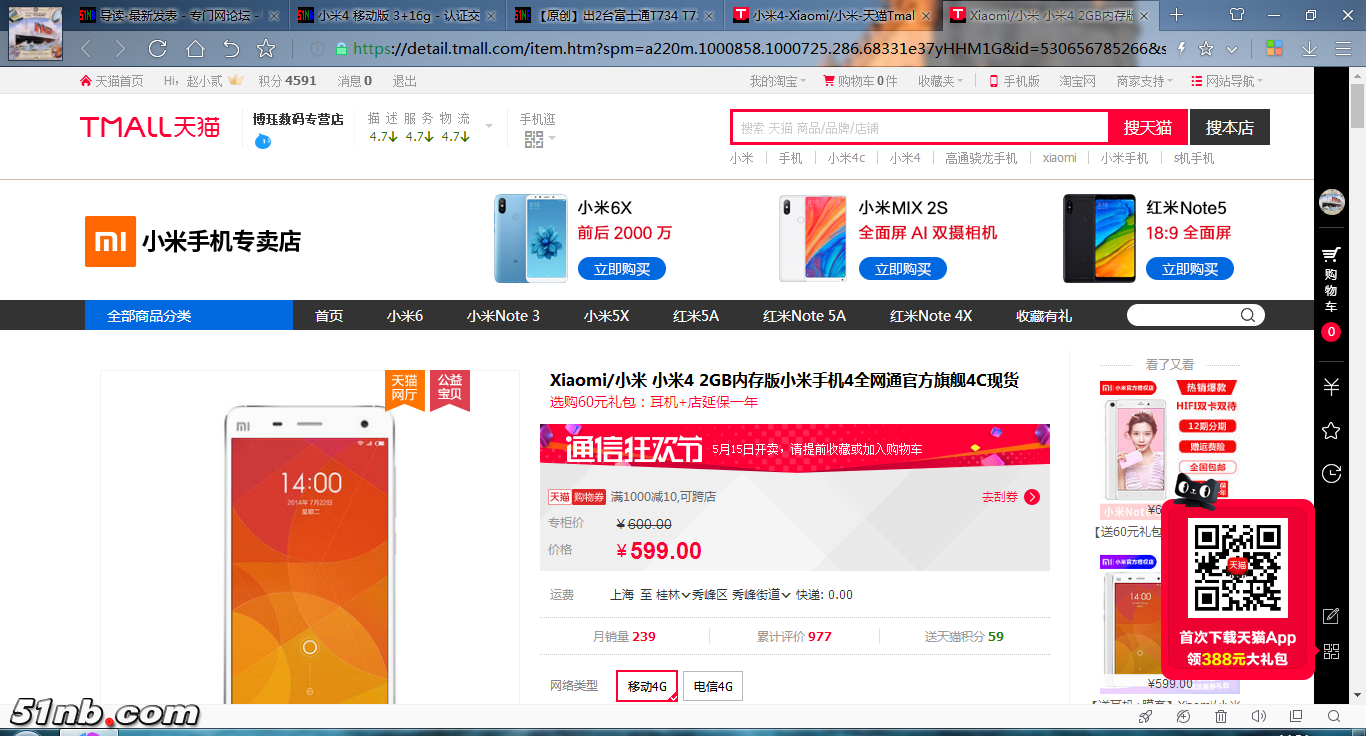Image resolution: width=1366 pixels, height=736 pixels.
Task: Click the yen assets icon in the sidebar
Action: tap(1331, 387)
